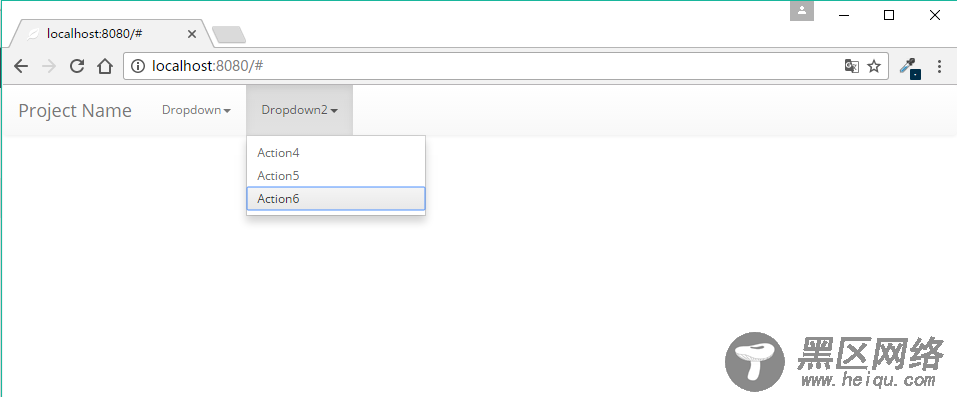The image size is (957, 397).
Task: Go back with the browser back arrow
Action: (x=21, y=66)
